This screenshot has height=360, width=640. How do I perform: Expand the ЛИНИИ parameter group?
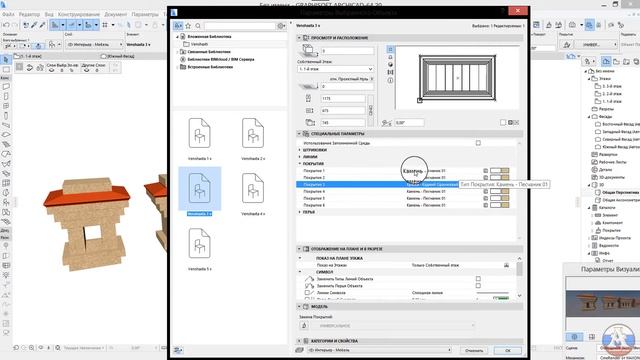pos(300,157)
